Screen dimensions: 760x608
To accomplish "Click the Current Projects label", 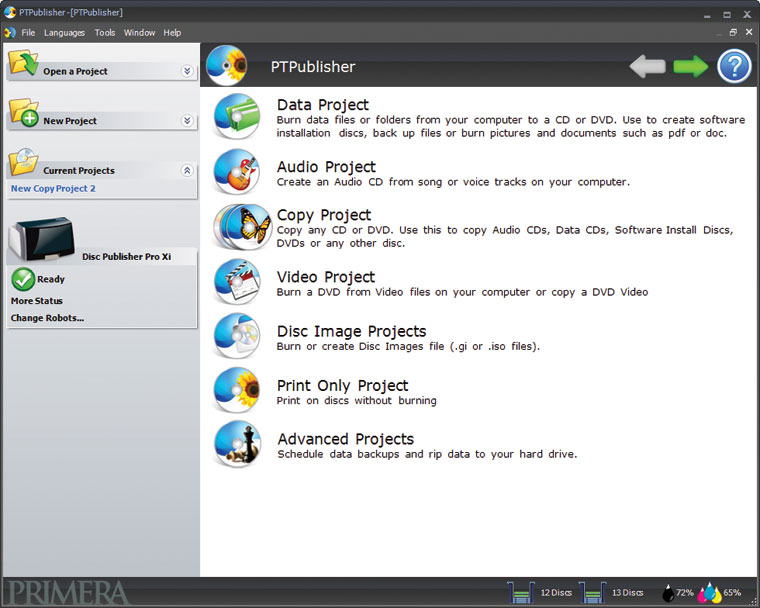I will 79,171.
